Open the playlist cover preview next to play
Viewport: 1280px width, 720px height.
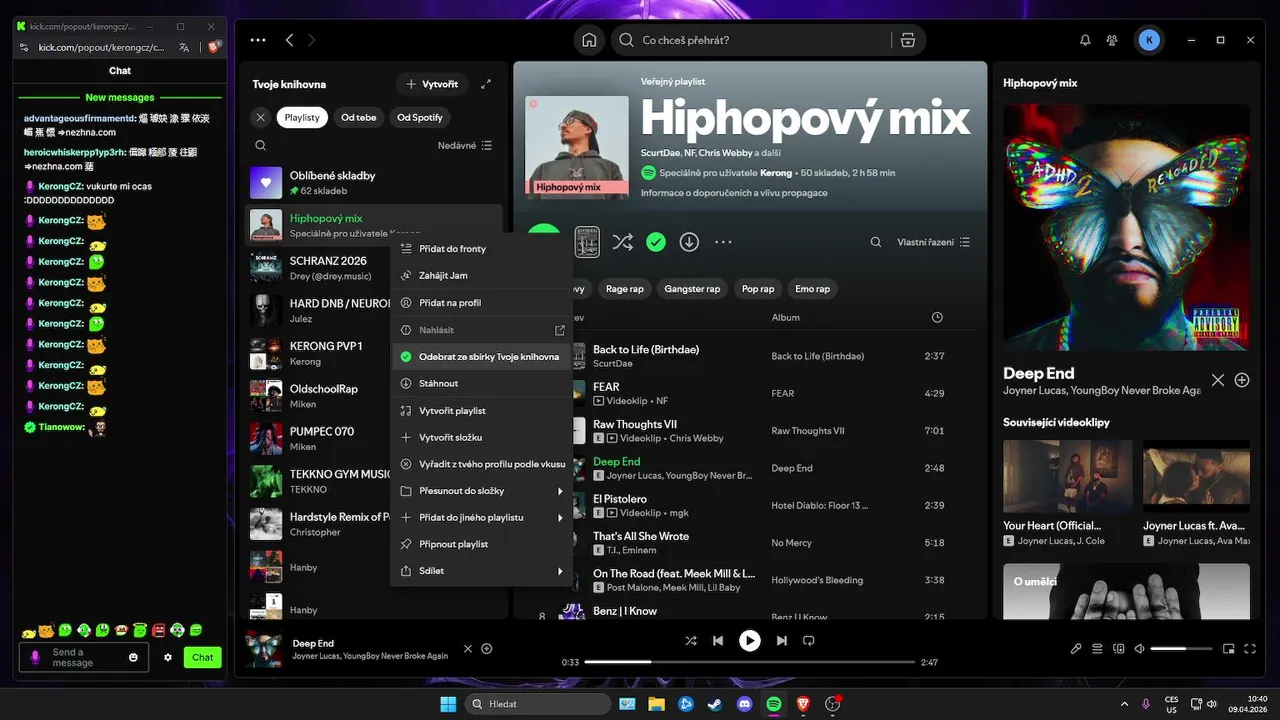pos(587,241)
